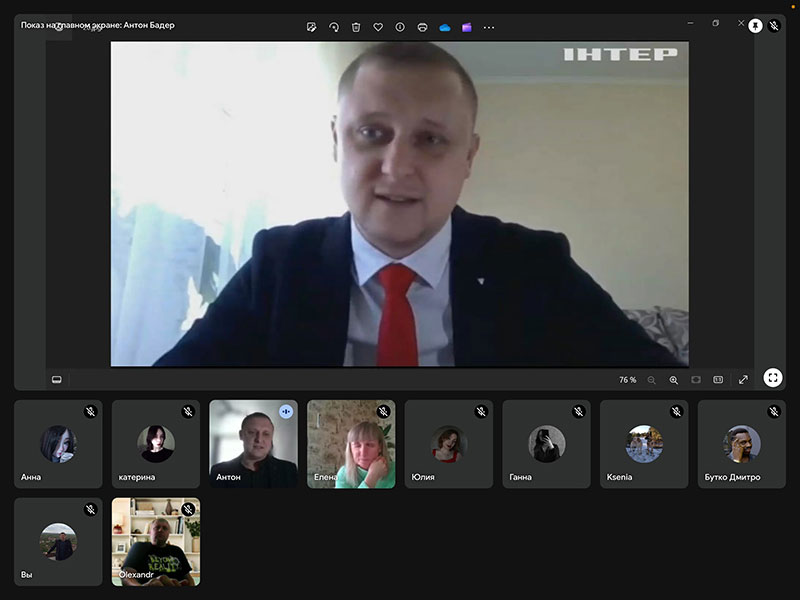Toggle mute icon on Анна tile
The height and width of the screenshot is (600, 800).
(91, 411)
